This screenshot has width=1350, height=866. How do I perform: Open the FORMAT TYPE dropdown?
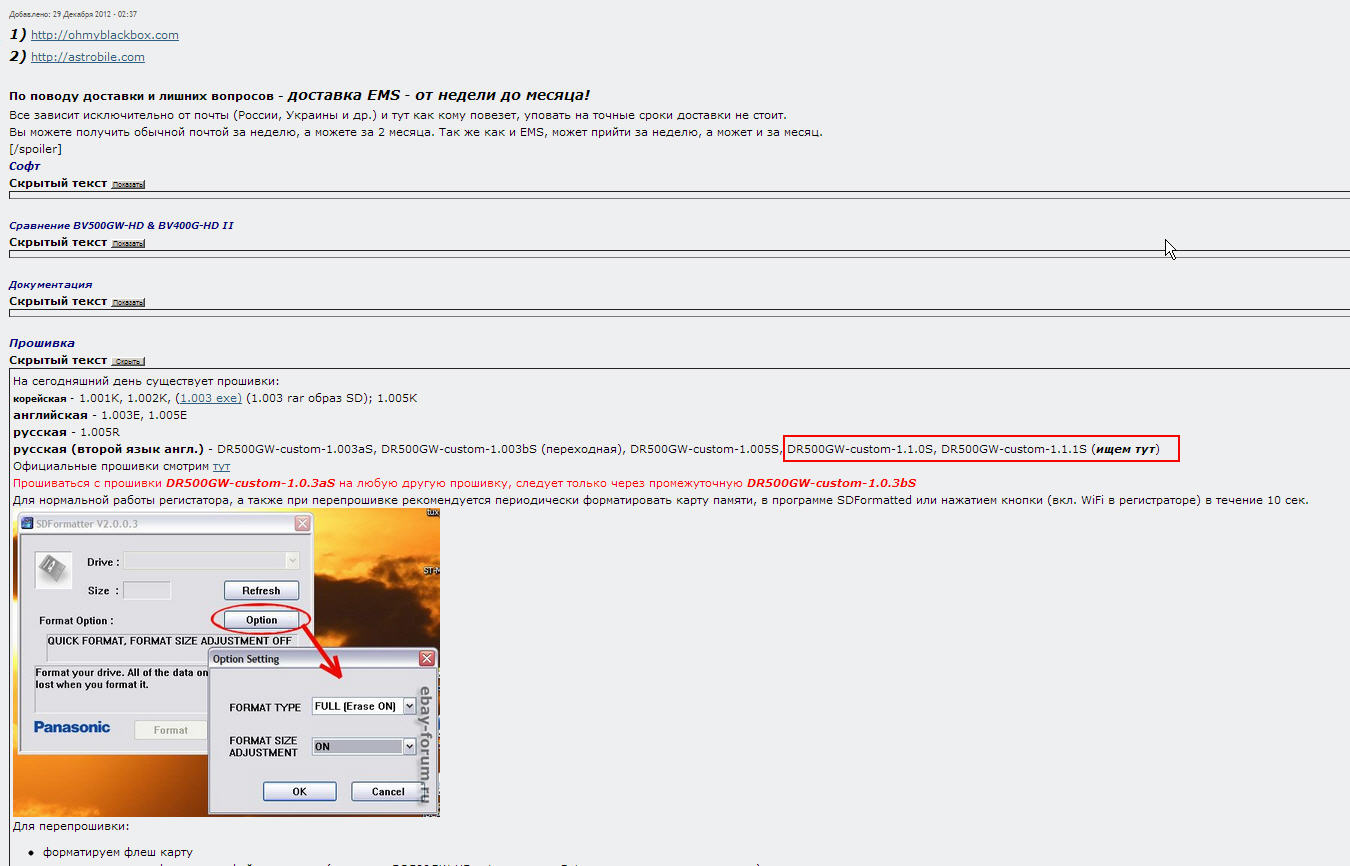[x=409, y=706]
